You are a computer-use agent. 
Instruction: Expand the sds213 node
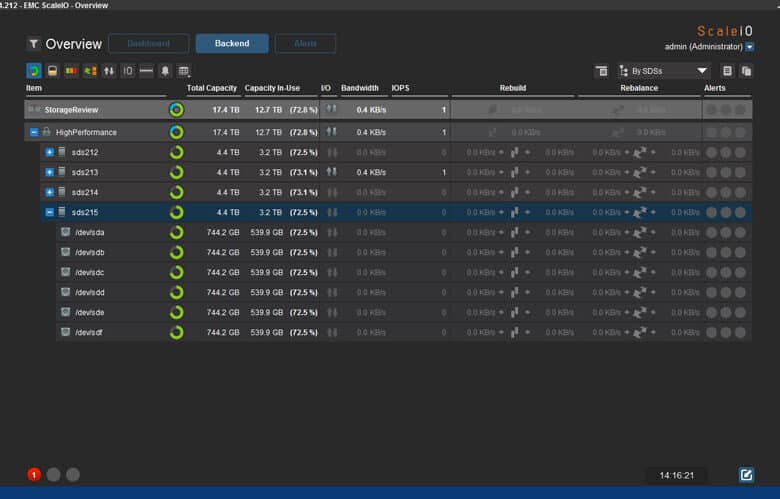point(49,172)
